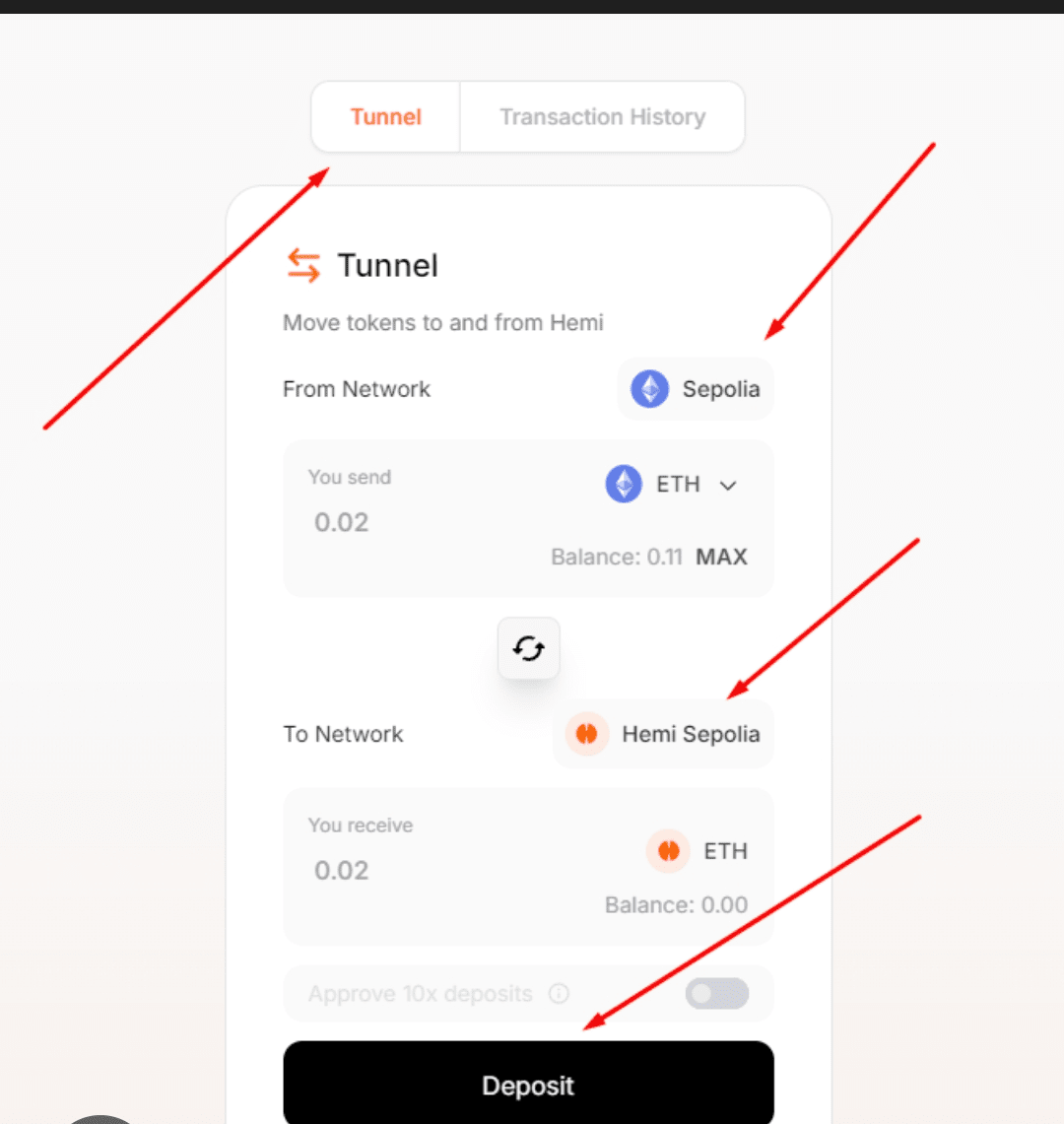Screen dimensions: 1064x1124
Task: Click the ETH token icon in You send
Action: (624, 484)
